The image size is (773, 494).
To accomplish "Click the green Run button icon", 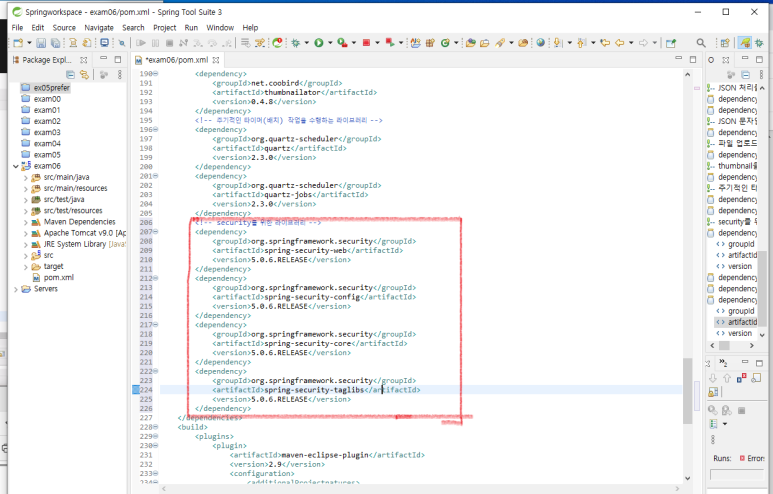I will [x=319, y=43].
